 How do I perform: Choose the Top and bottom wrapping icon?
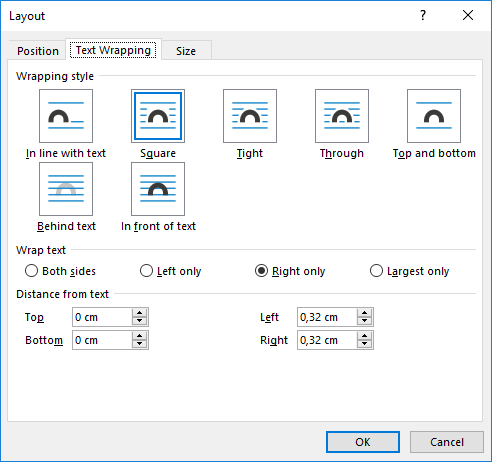click(x=434, y=116)
